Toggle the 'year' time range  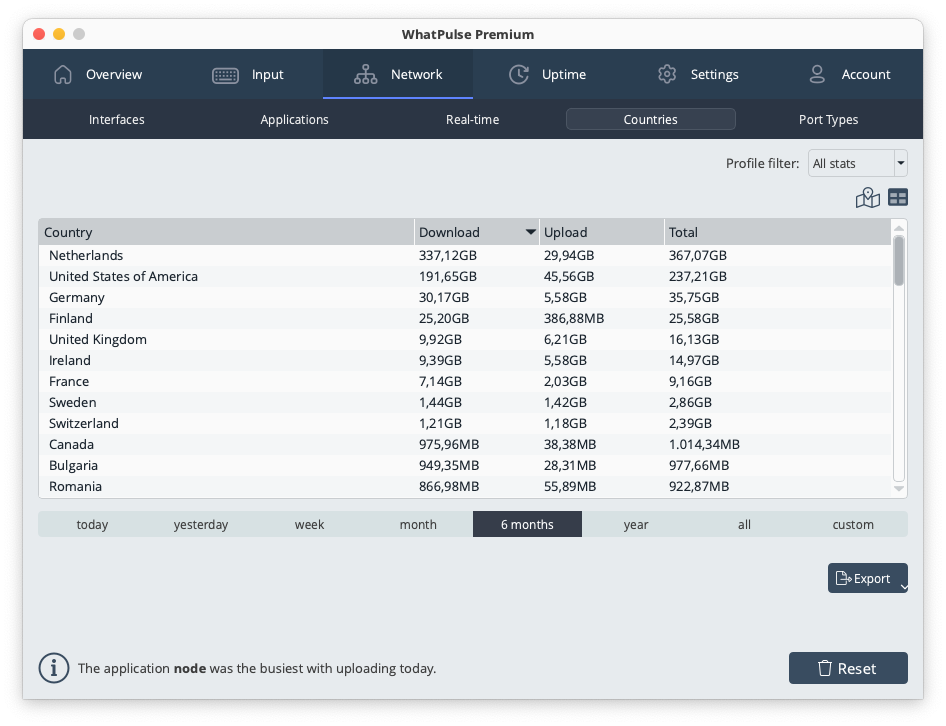(x=636, y=524)
